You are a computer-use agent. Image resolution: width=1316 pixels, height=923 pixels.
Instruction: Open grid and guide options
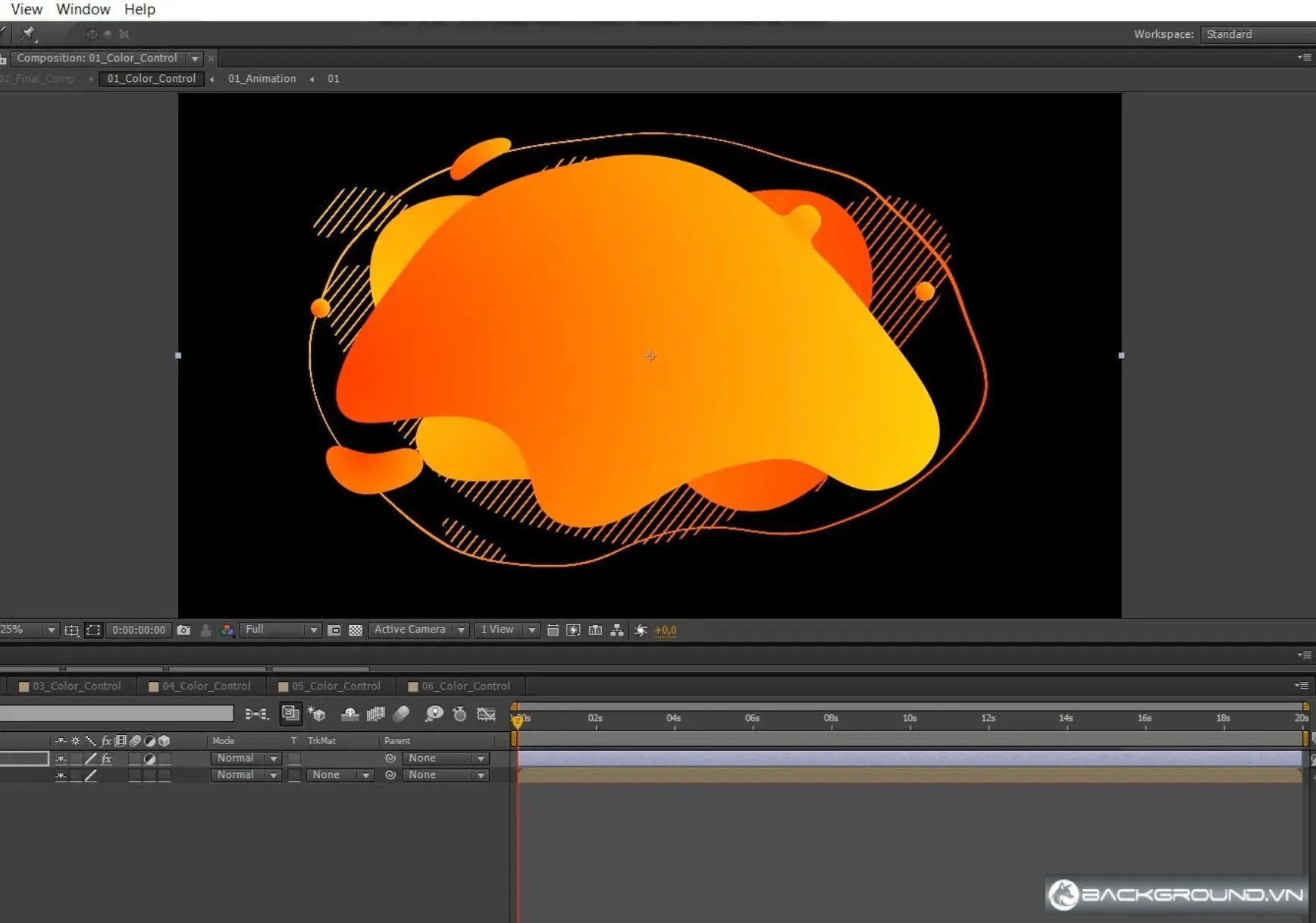point(72,630)
